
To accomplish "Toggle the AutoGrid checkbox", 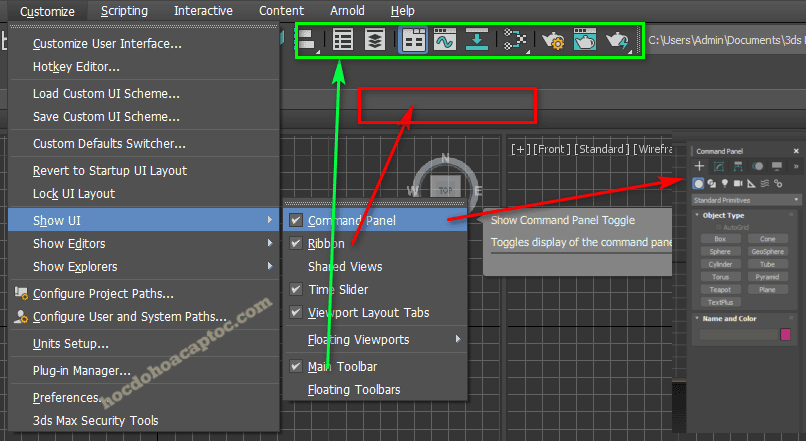I will pyautogui.click(x=719, y=227).
